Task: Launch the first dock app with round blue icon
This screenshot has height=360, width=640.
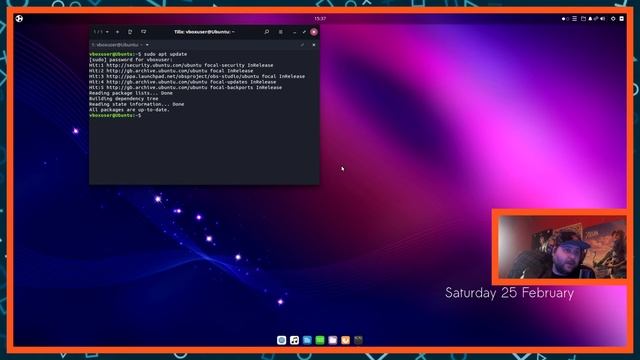Action: (281, 340)
